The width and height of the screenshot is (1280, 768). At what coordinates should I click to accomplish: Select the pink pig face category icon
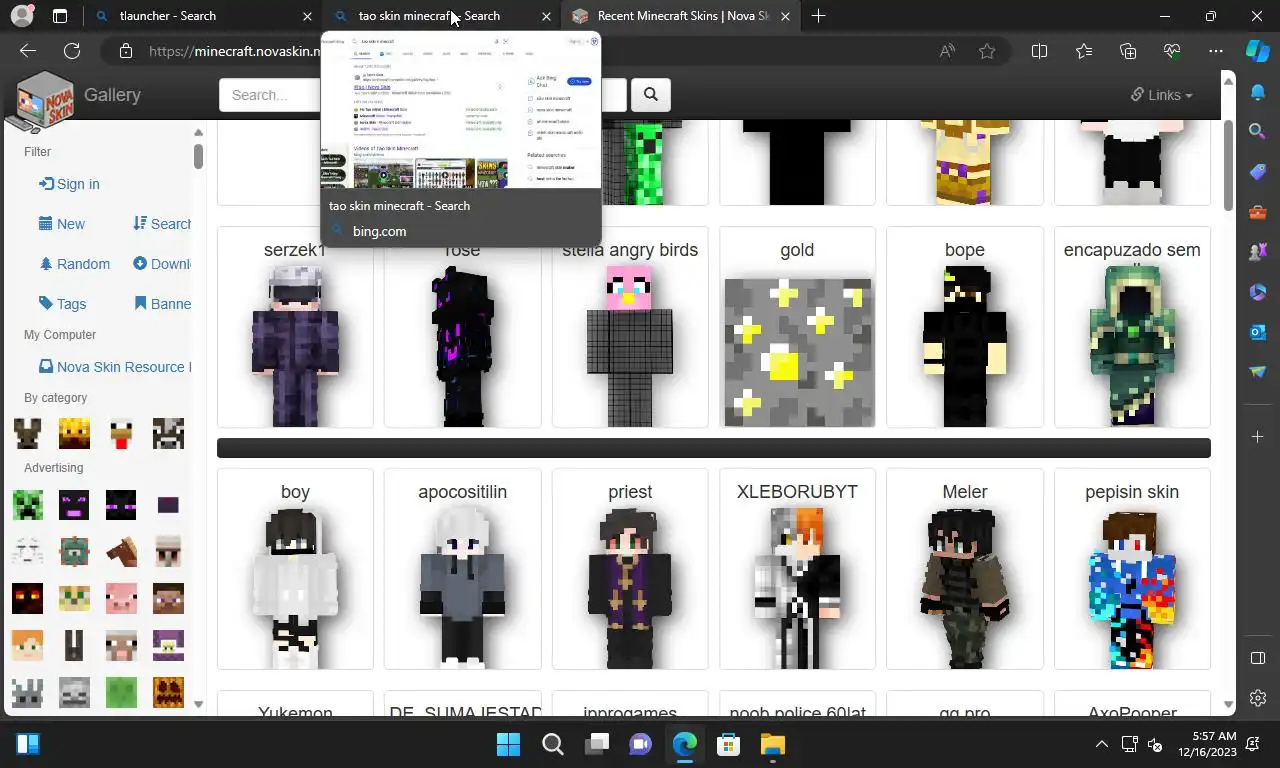(x=121, y=598)
